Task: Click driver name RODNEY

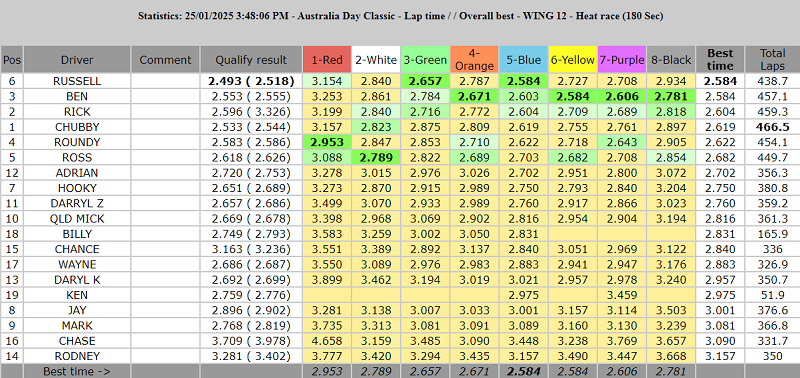Action: [x=77, y=356]
